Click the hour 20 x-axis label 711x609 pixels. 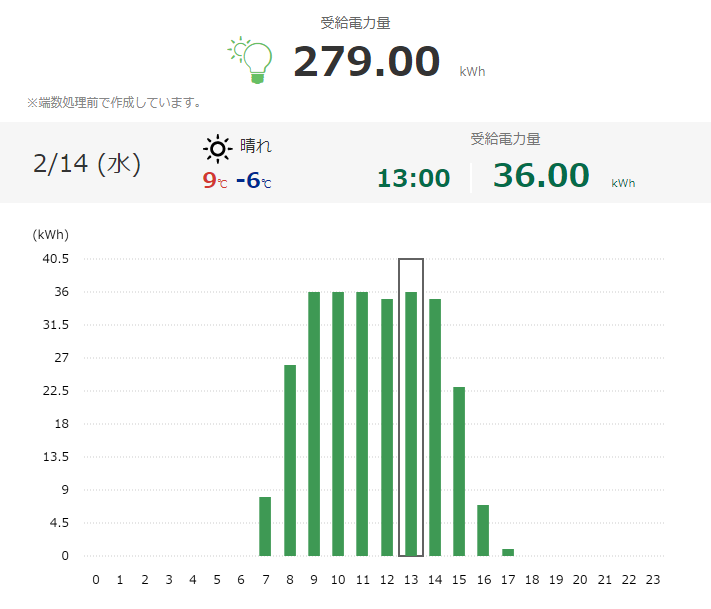click(x=580, y=580)
